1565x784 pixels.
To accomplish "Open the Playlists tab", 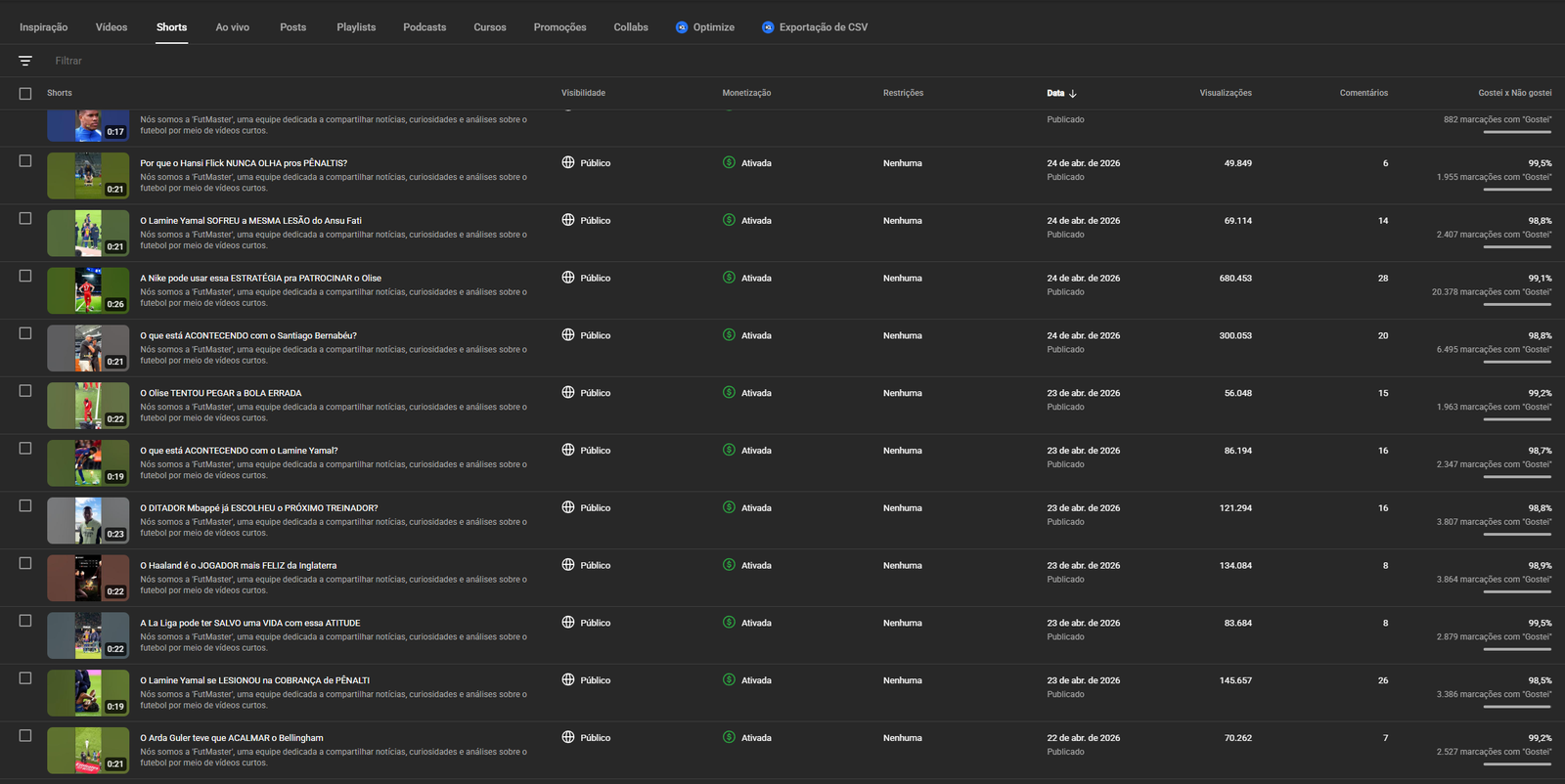I will [x=356, y=27].
